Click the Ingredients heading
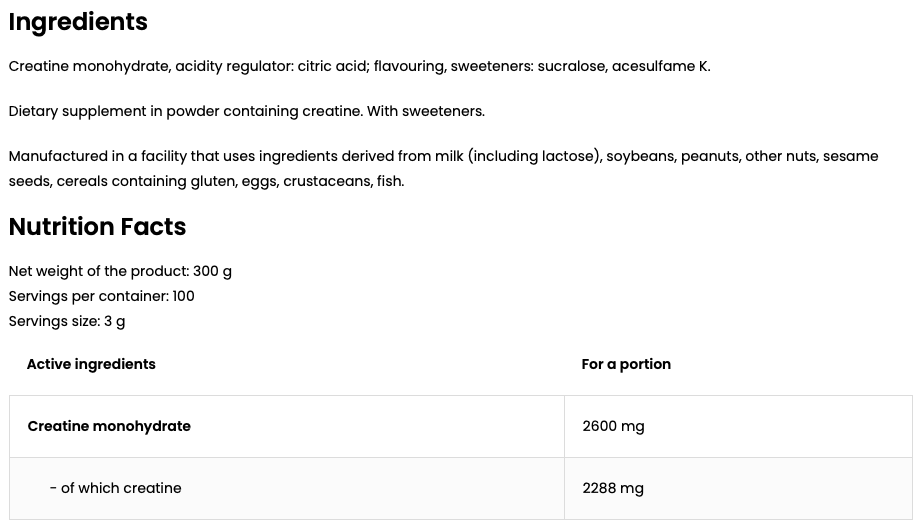The image size is (916, 527). [x=78, y=23]
